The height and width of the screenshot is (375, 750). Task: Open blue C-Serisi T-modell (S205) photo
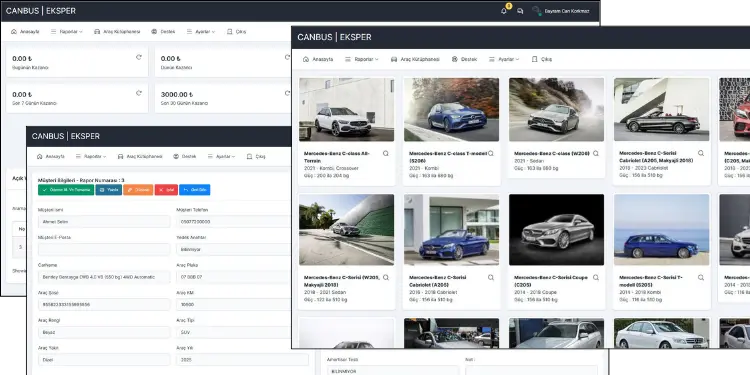click(662, 230)
